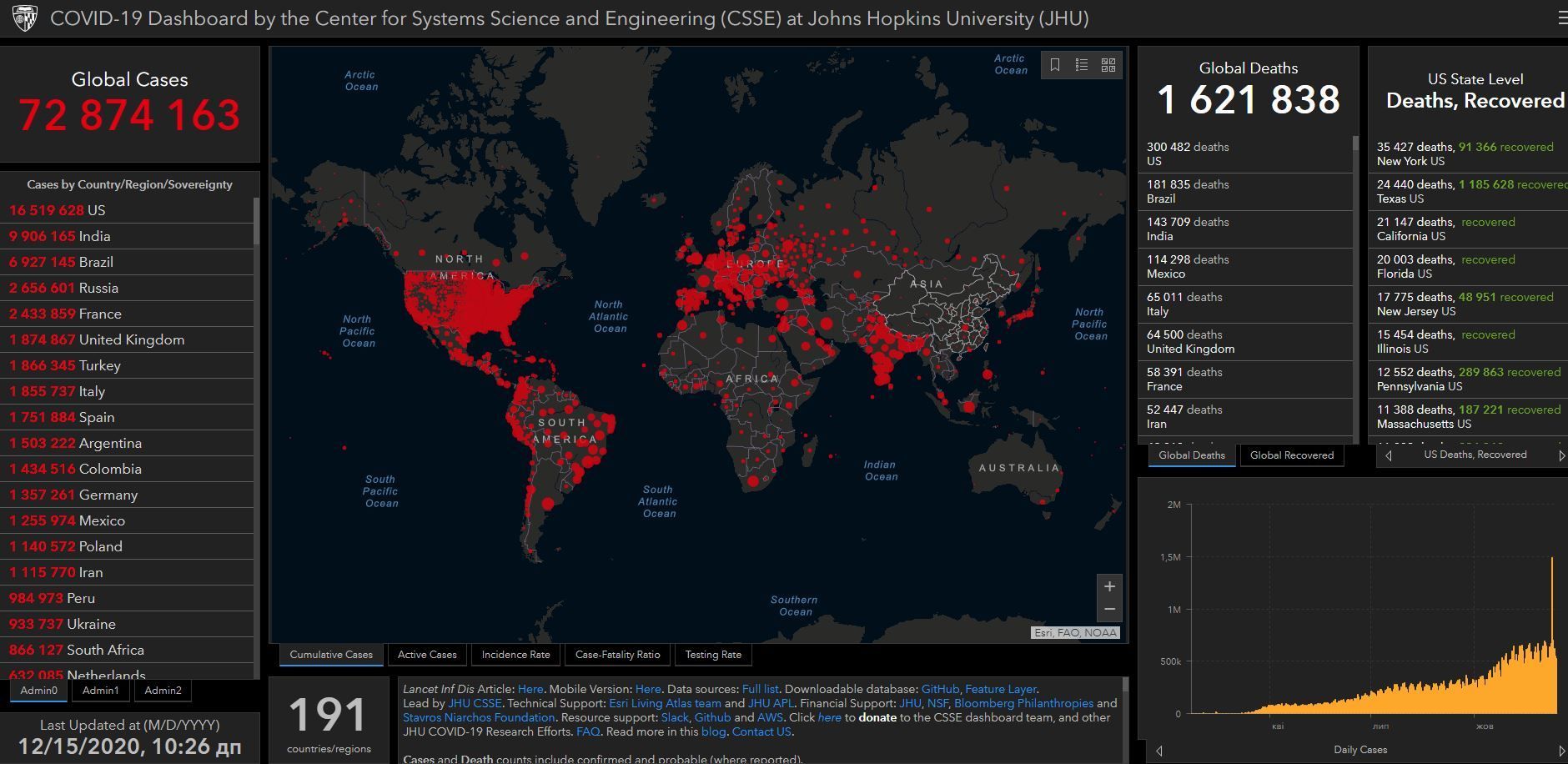This screenshot has height=764, width=1568.
Task: Open Esri Living Atlas team link
Action: point(665,703)
